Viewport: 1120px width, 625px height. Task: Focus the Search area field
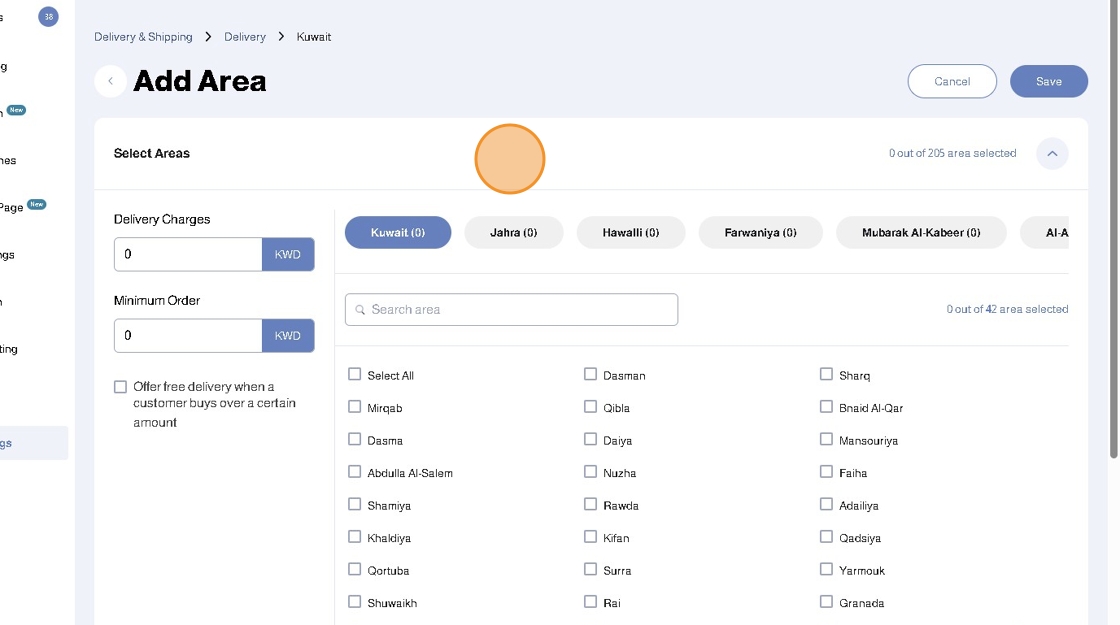[520, 310]
